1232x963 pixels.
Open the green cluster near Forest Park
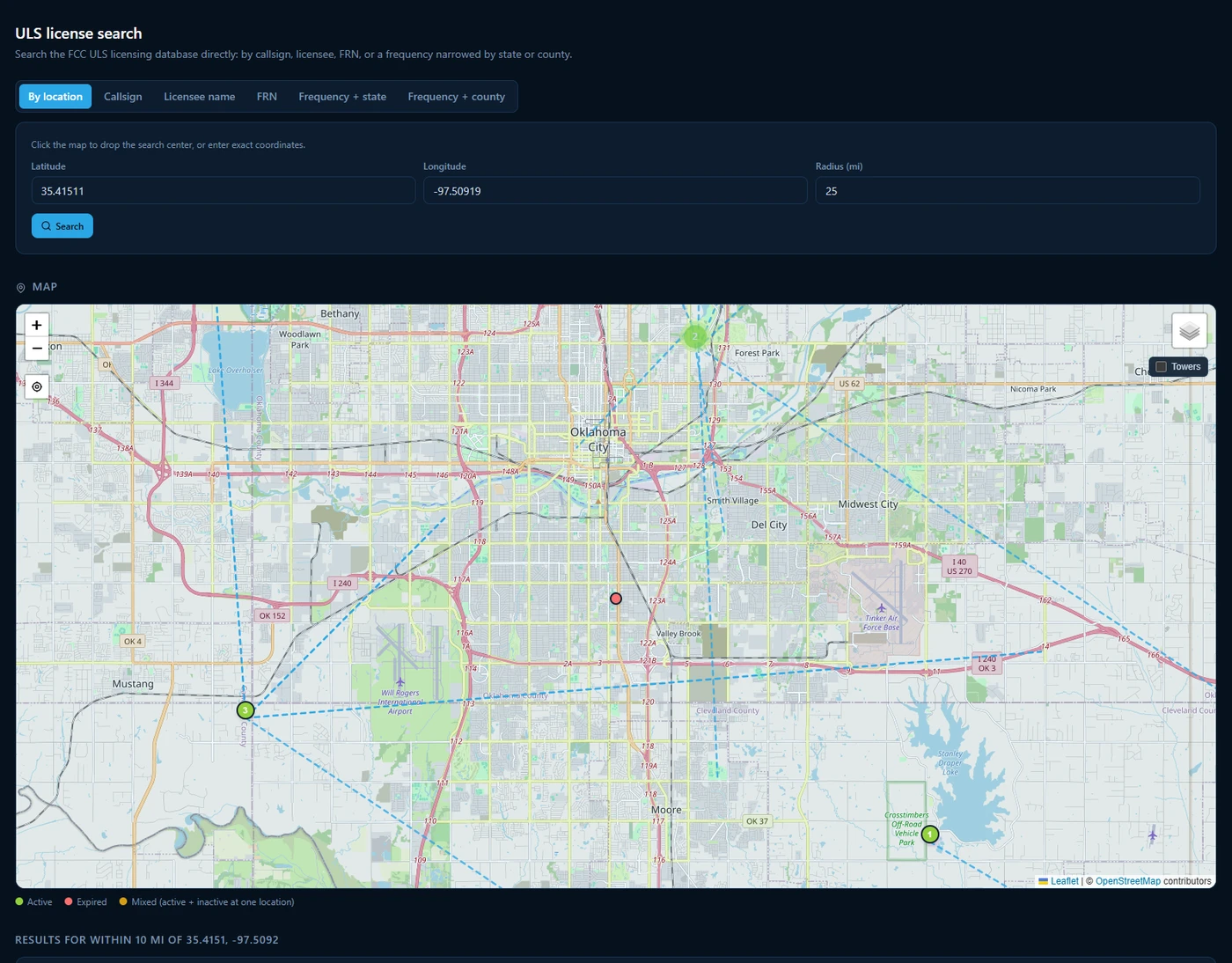tap(694, 336)
